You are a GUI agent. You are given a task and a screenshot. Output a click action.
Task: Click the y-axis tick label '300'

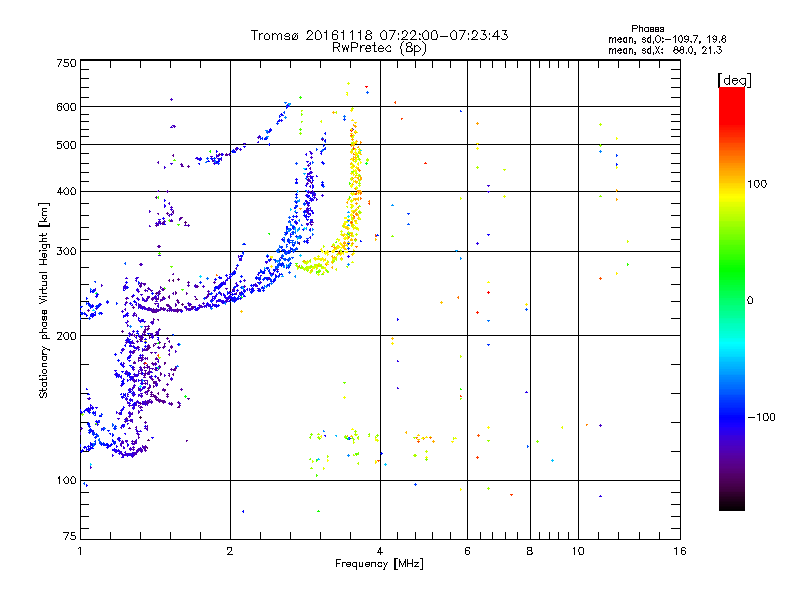coord(66,252)
